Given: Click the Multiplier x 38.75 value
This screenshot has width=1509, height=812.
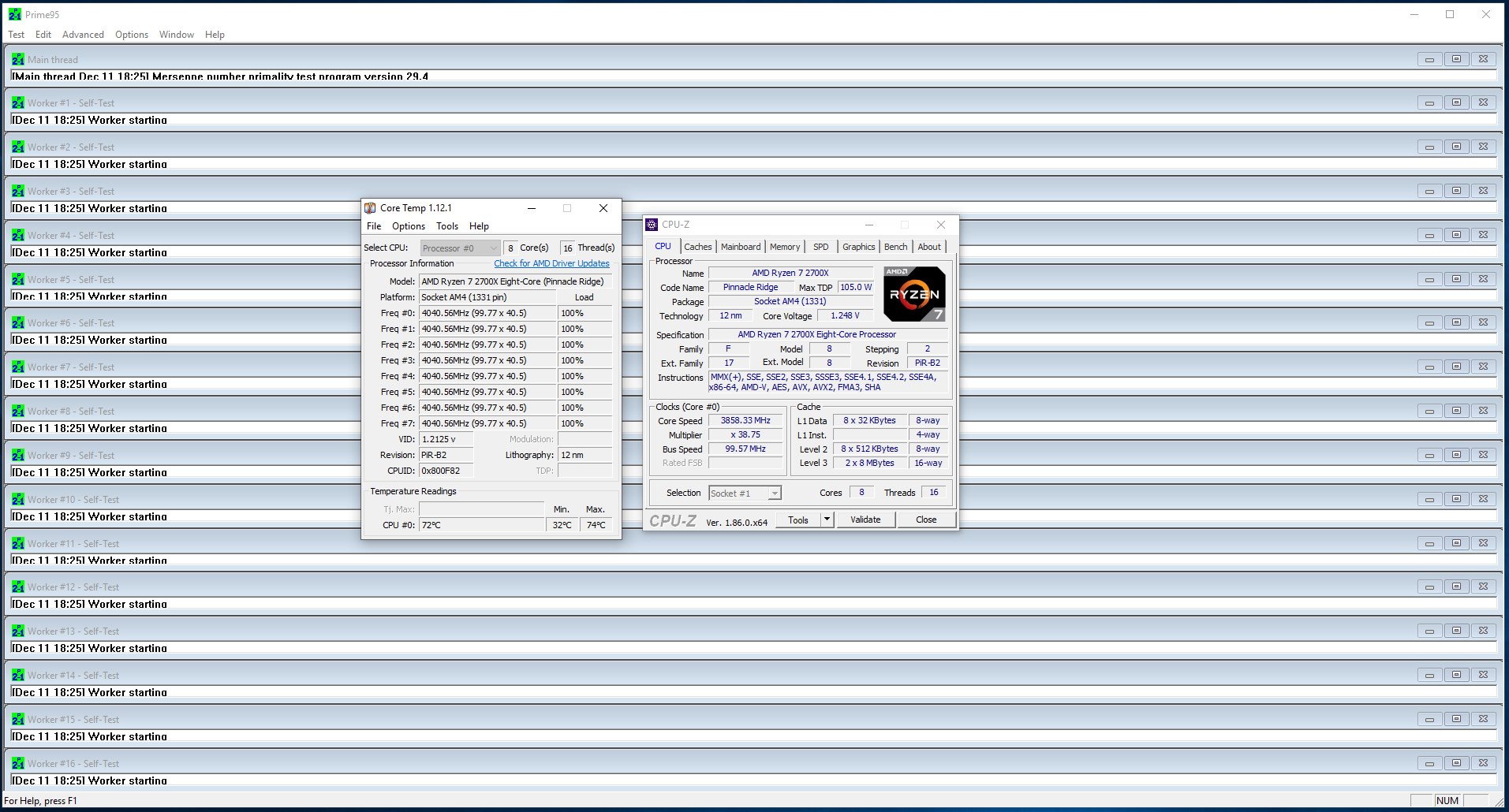Looking at the screenshot, I should 745,435.
